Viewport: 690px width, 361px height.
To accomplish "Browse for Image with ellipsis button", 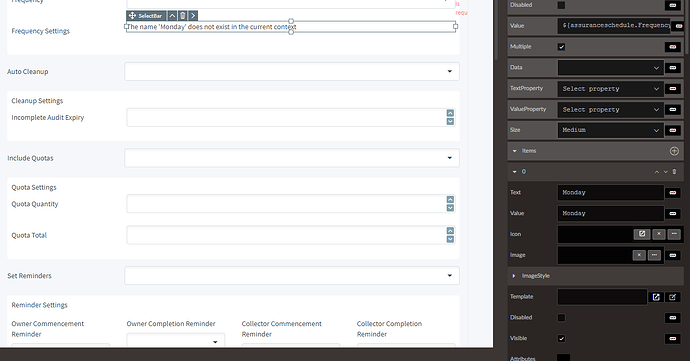I will click(x=654, y=255).
